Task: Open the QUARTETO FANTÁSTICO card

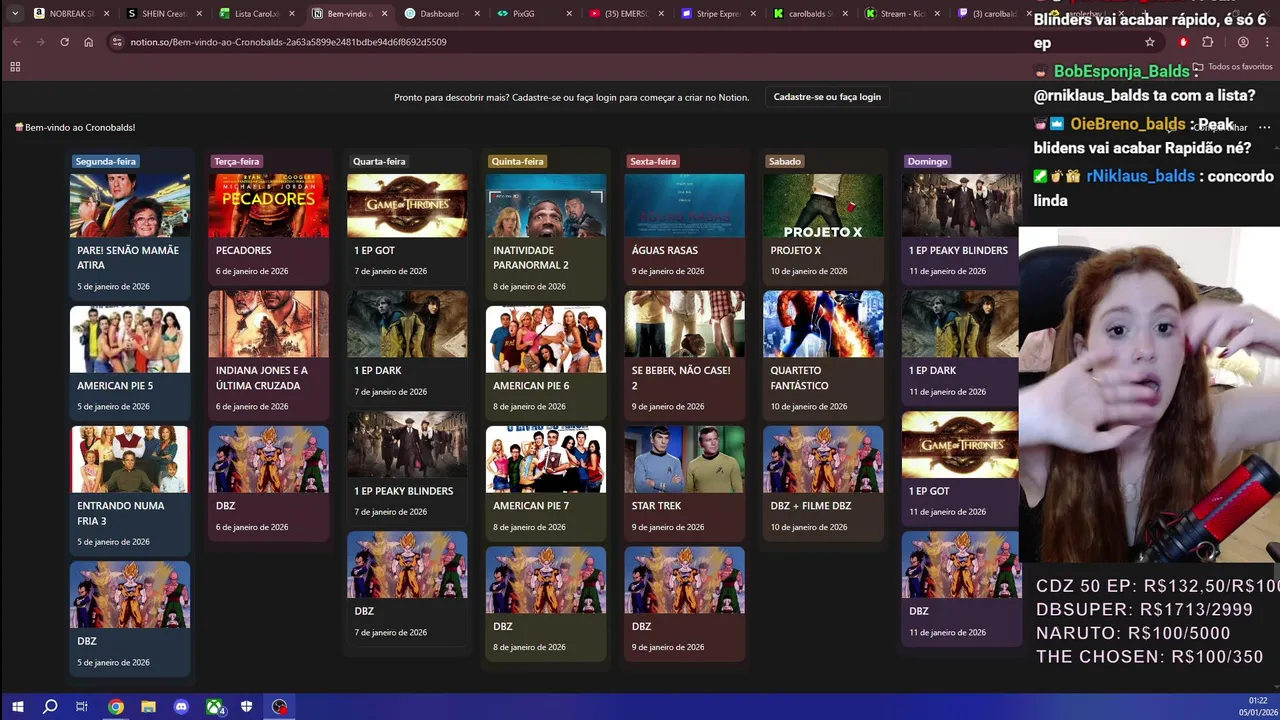Action: pos(823,354)
